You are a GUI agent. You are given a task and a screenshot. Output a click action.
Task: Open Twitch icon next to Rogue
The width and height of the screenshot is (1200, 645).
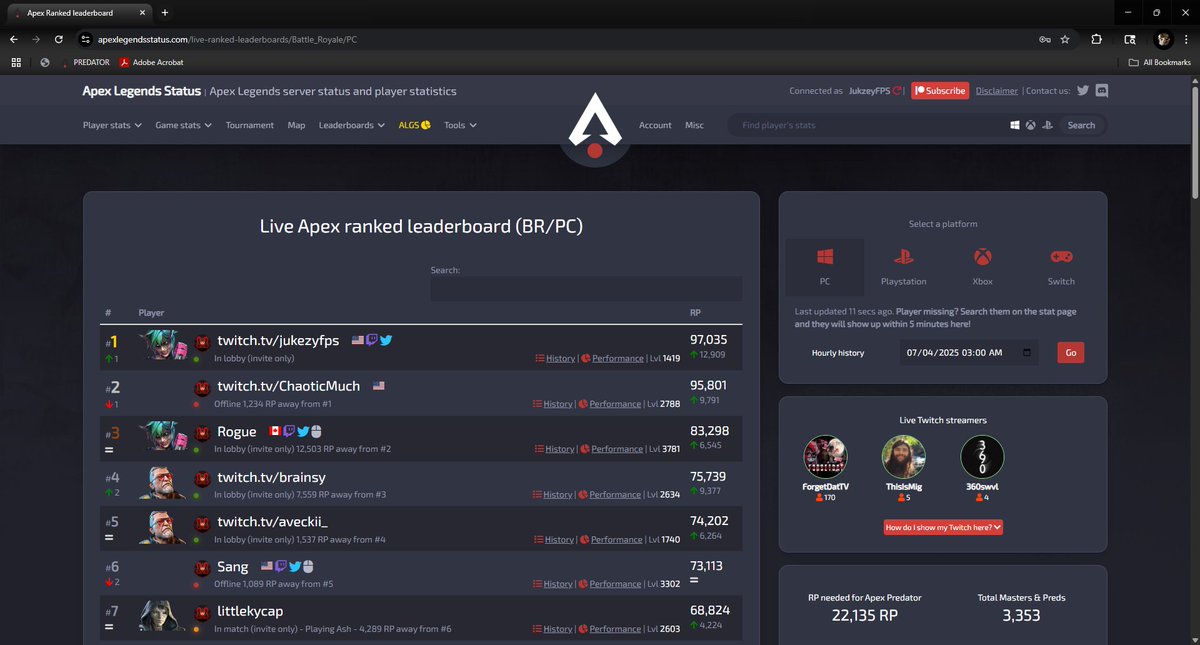pos(289,431)
